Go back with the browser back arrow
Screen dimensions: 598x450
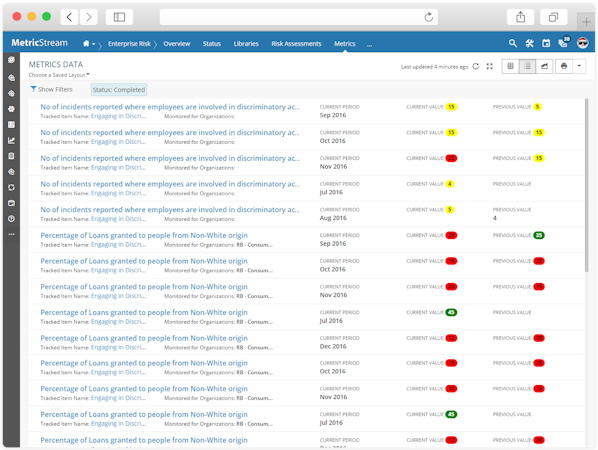click(69, 17)
